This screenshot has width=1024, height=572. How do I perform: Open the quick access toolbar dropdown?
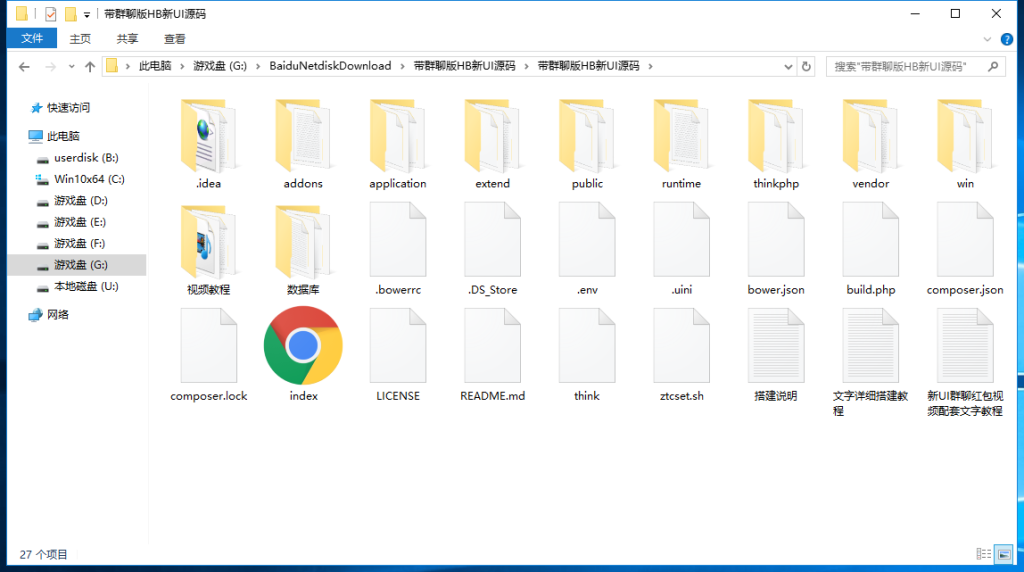pyautogui.click(x=86, y=14)
